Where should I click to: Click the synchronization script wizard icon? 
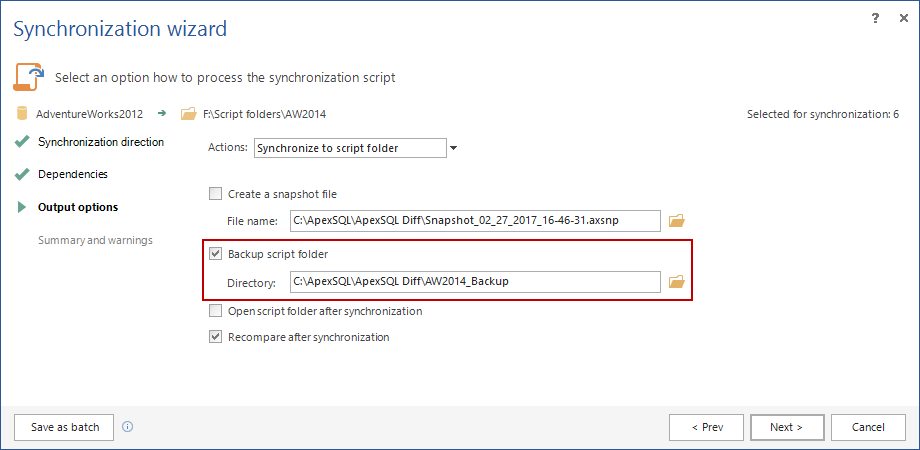click(x=28, y=77)
